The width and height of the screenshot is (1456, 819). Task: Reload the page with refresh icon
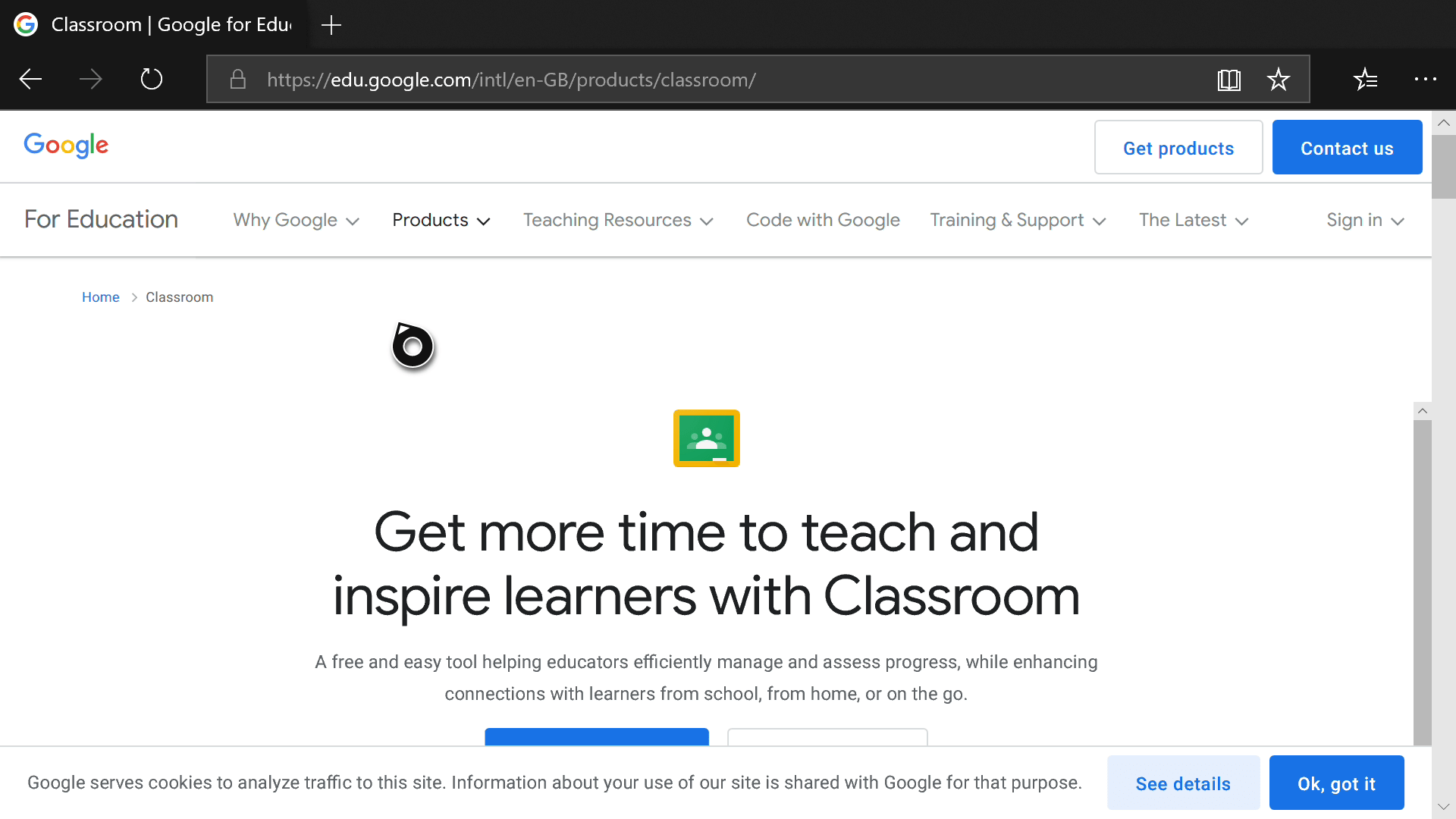click(x=152, y=79)
